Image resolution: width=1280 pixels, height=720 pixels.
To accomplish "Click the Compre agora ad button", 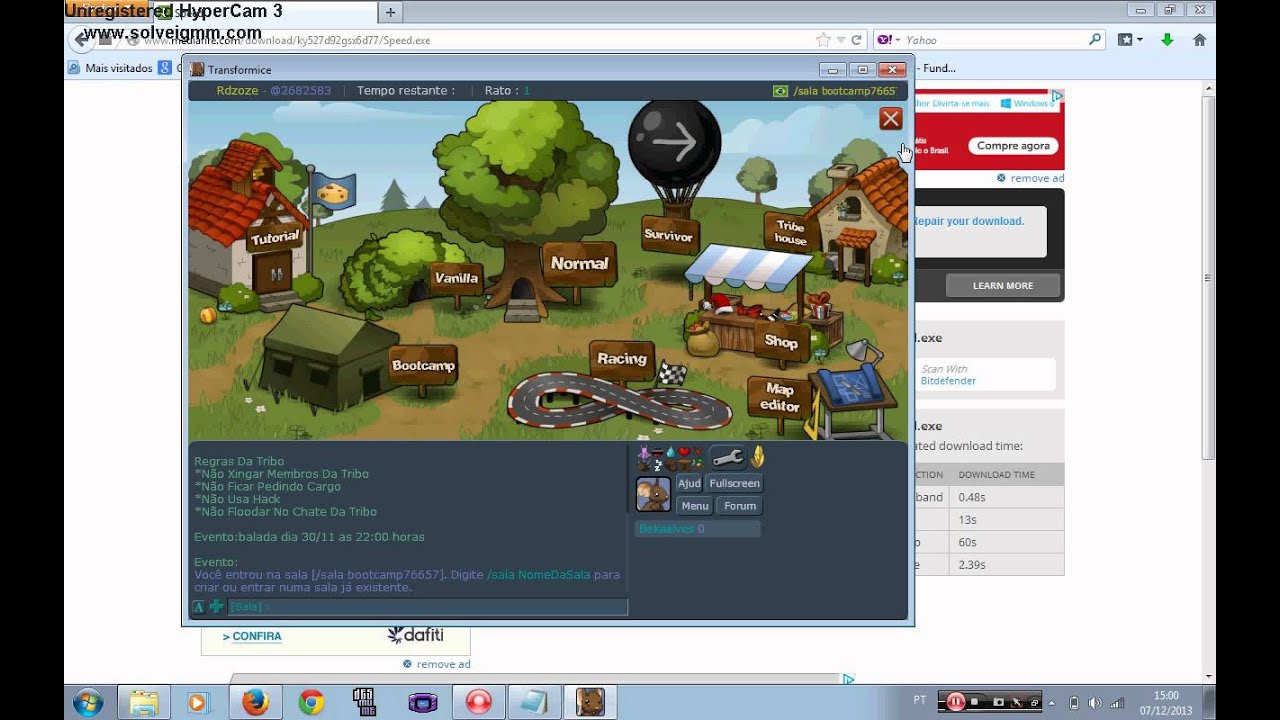I will pyautogui.click(x=1013, y=146).
